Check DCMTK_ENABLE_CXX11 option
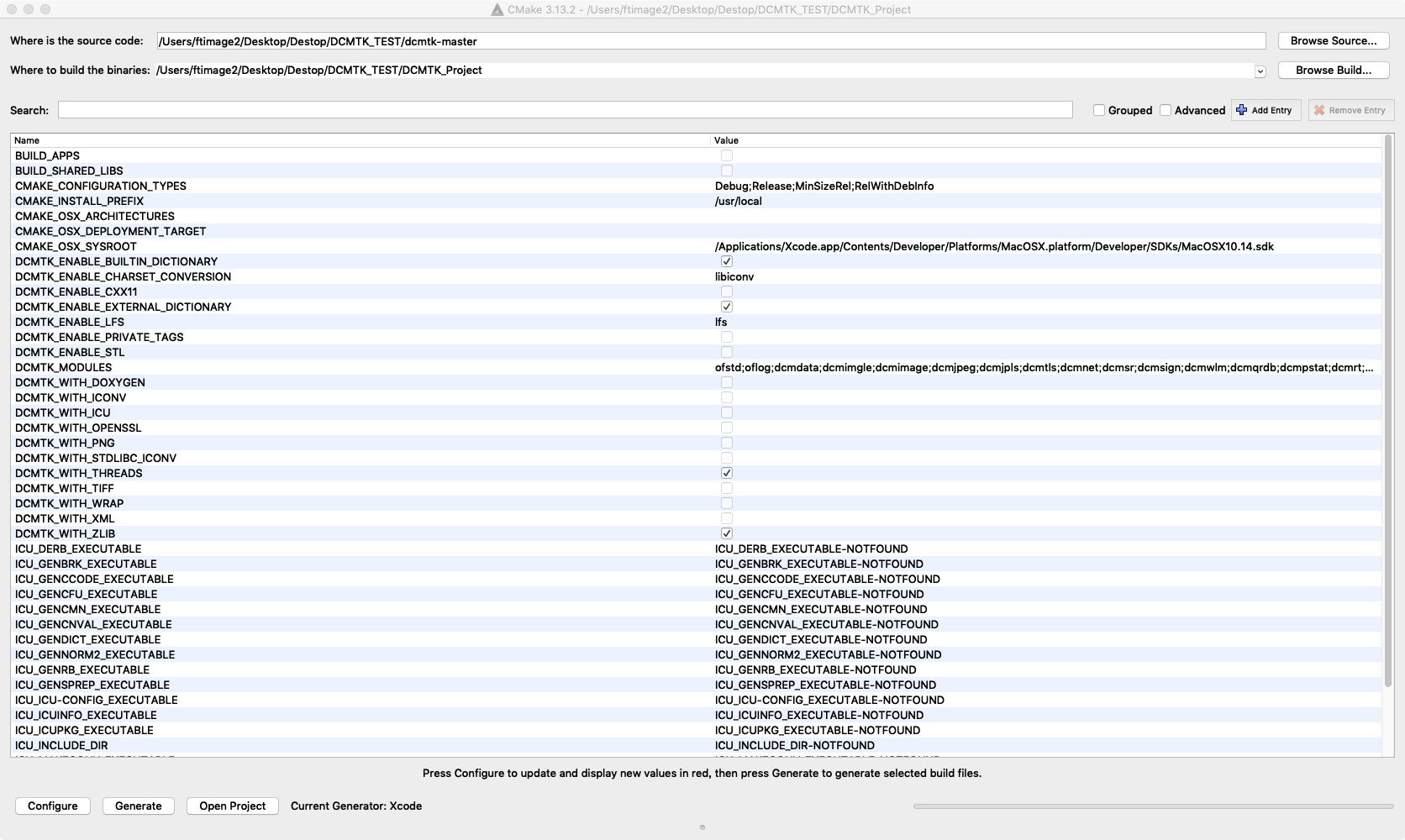This screenshot has width=1405, height=840. [x=727, y=291]
